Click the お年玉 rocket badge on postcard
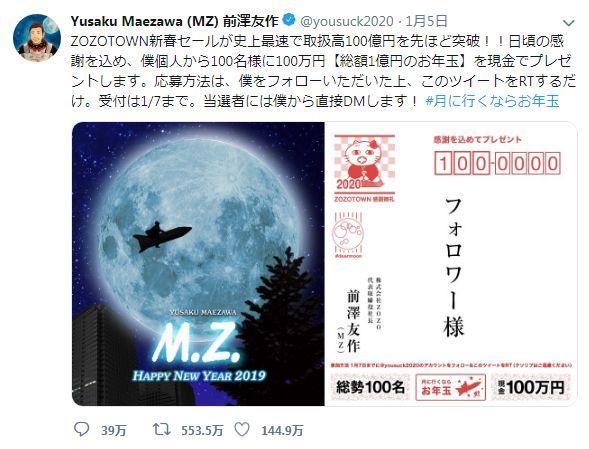Screen dimensions: 589x449 point(450,387)
